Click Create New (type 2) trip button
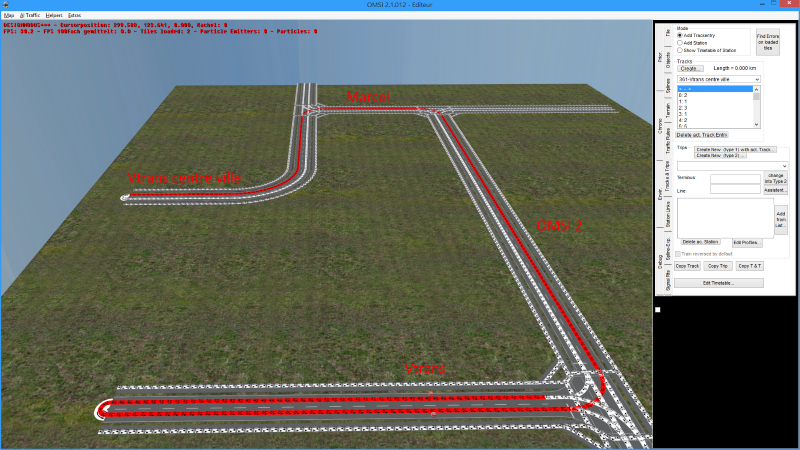This screenshot has height=450, width=800. [x=720, y=155]
